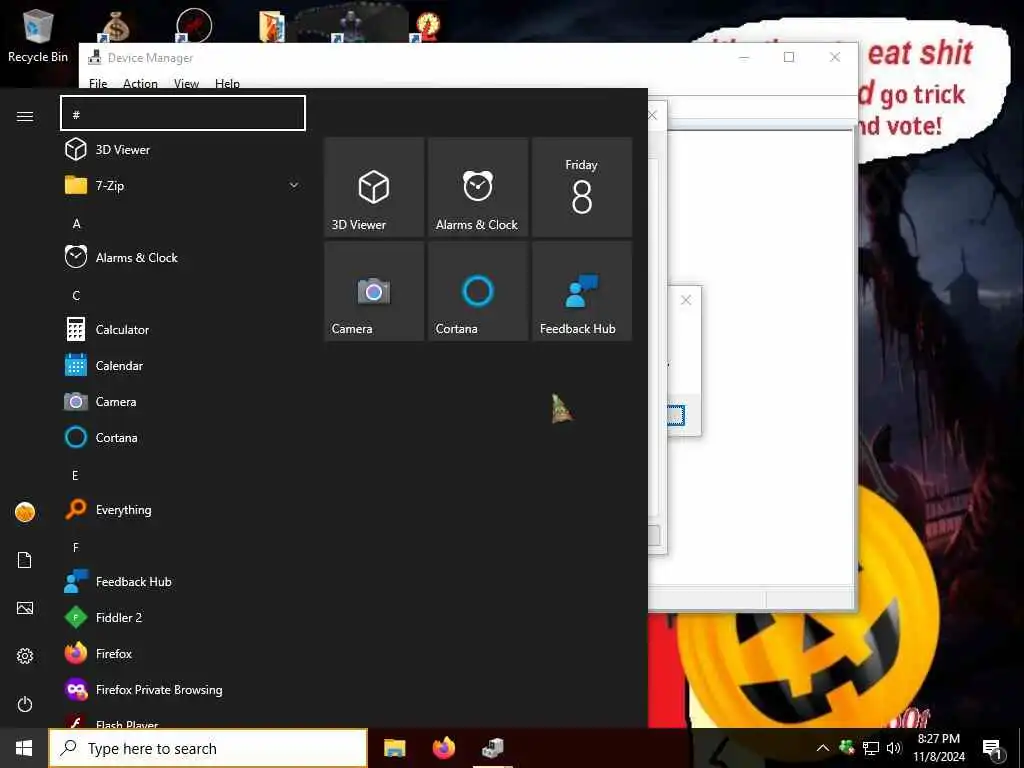The image size is (1024, 768).
Task: Open Calculator from the app list
Action: (x=183, y=329)
